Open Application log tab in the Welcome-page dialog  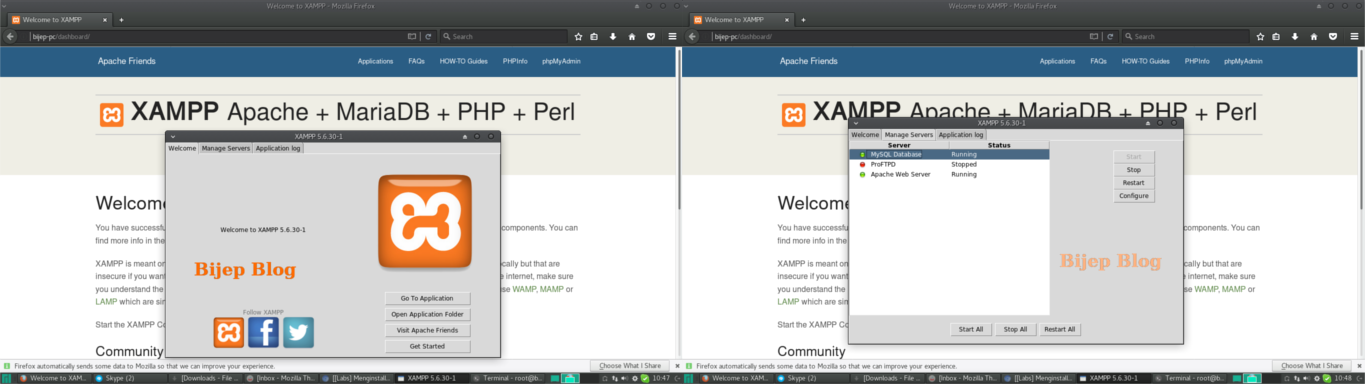(x=278, y=148)
